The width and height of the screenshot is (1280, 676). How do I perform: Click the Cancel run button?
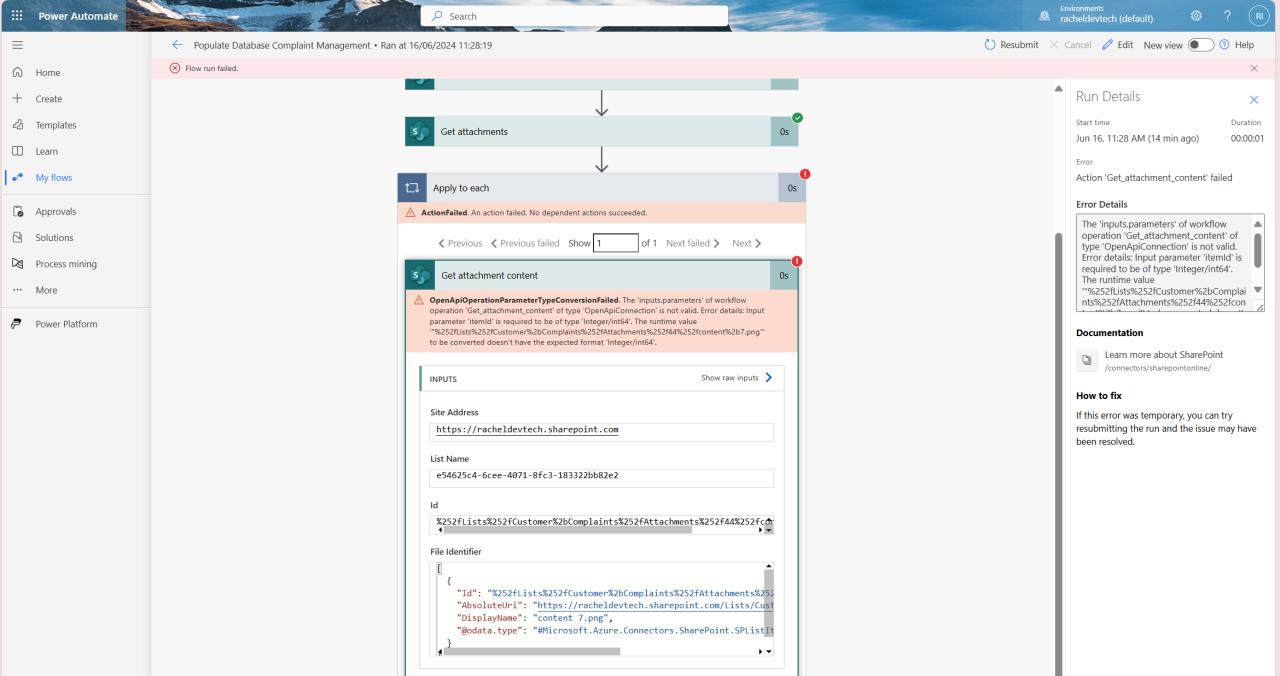click(x=1070, y=45)
